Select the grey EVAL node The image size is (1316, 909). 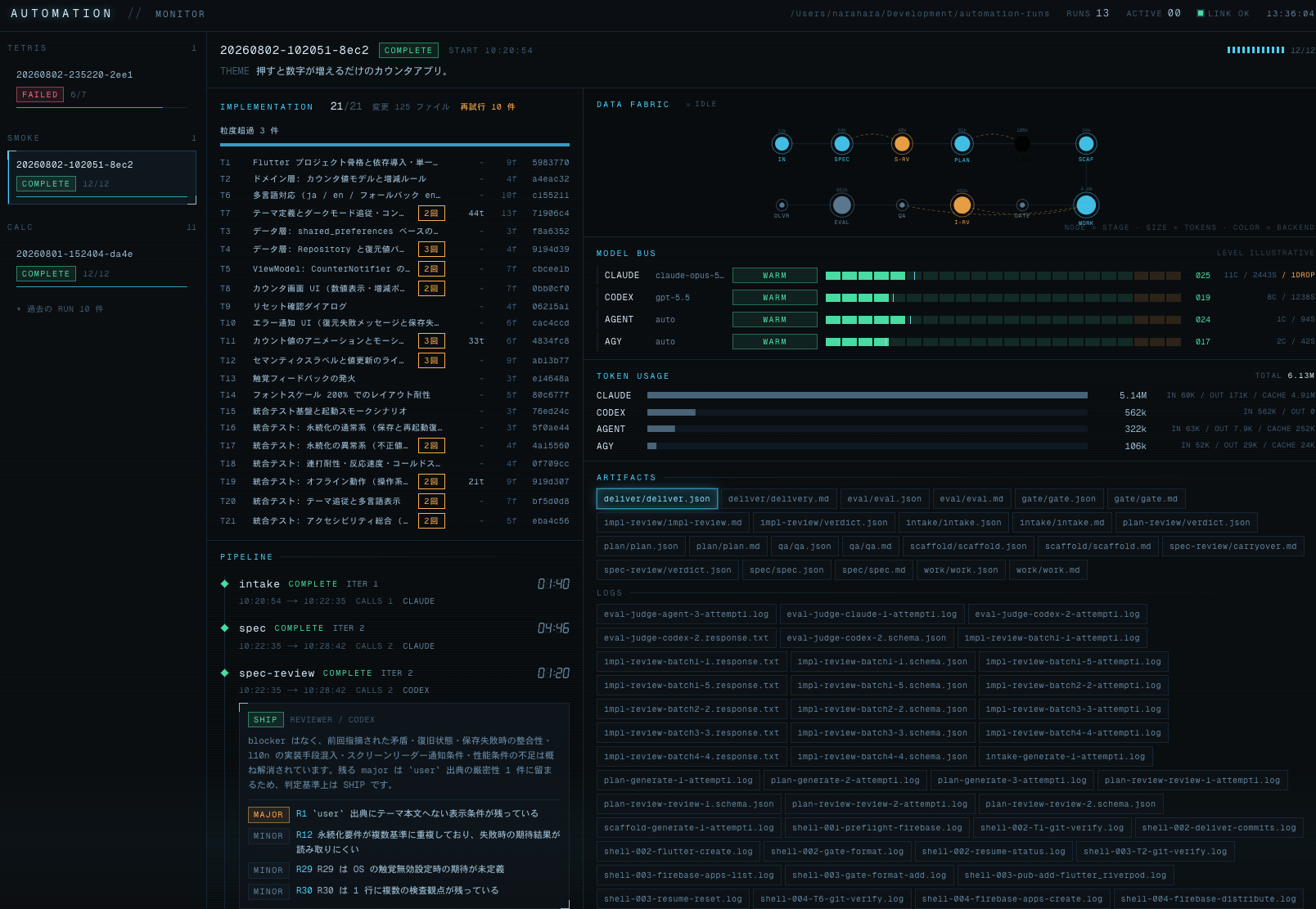[x=841, y=205]
